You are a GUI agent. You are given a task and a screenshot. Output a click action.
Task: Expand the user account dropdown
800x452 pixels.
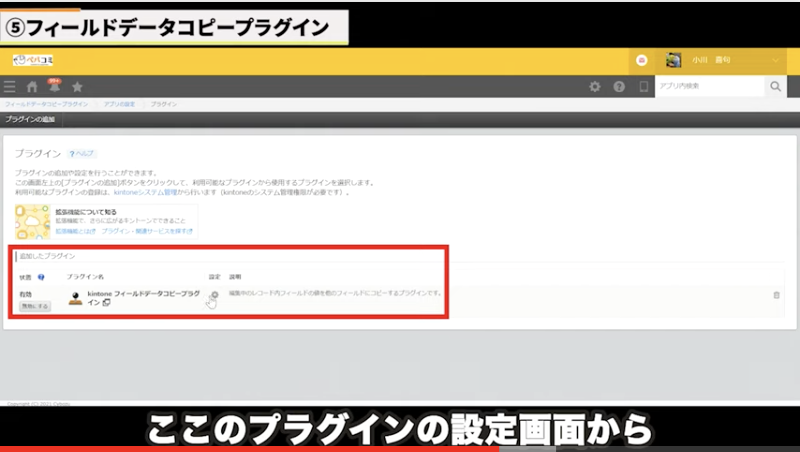point(778,61)
